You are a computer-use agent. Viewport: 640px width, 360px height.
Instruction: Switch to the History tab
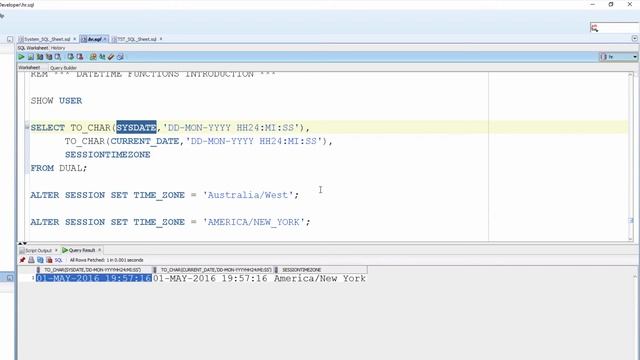point(58,48)
